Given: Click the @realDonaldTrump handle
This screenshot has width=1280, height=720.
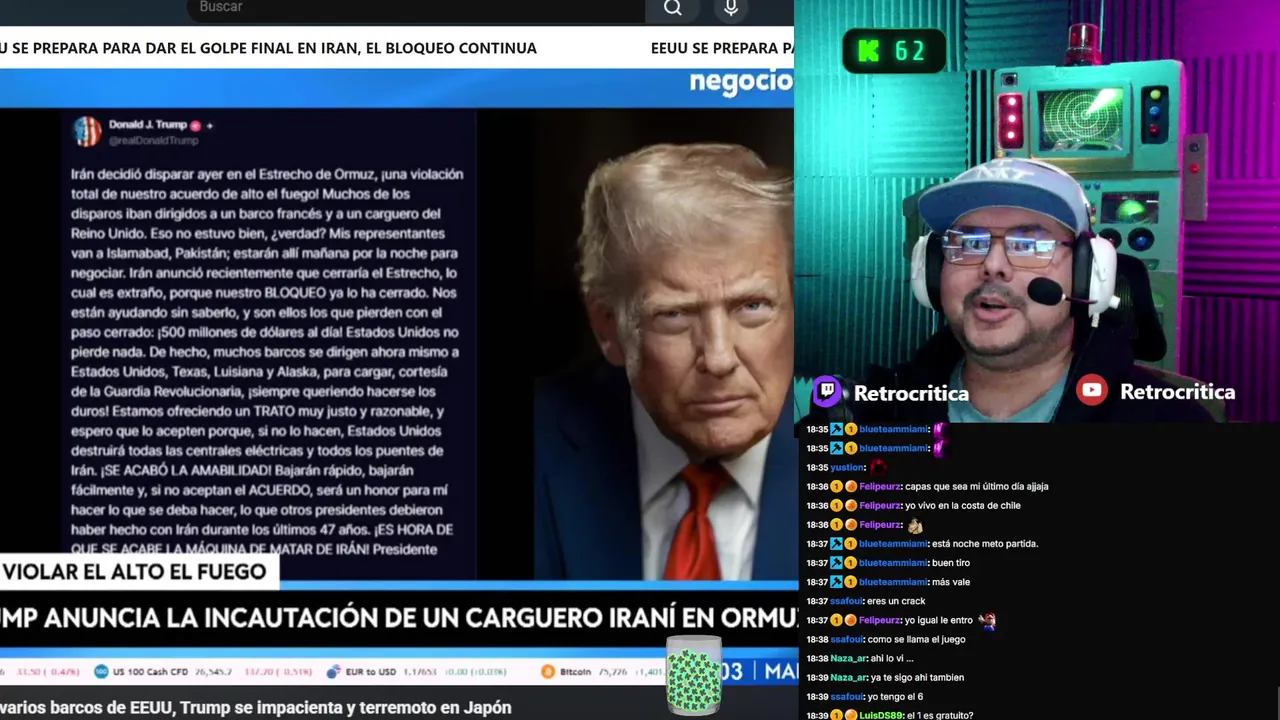Looking at the screenshot, I should [154, 141].
